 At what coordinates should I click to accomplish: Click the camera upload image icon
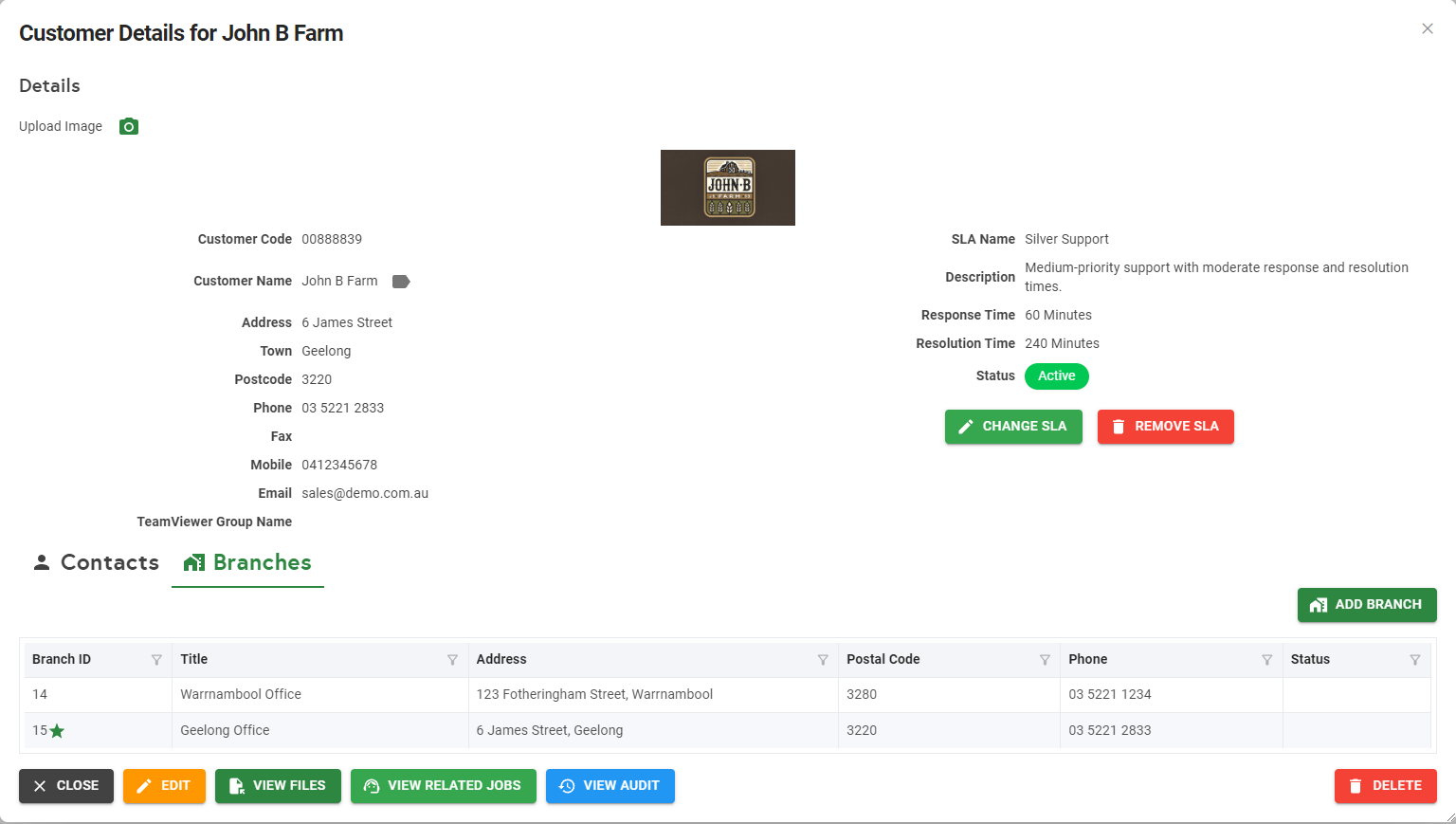point(129,126)
